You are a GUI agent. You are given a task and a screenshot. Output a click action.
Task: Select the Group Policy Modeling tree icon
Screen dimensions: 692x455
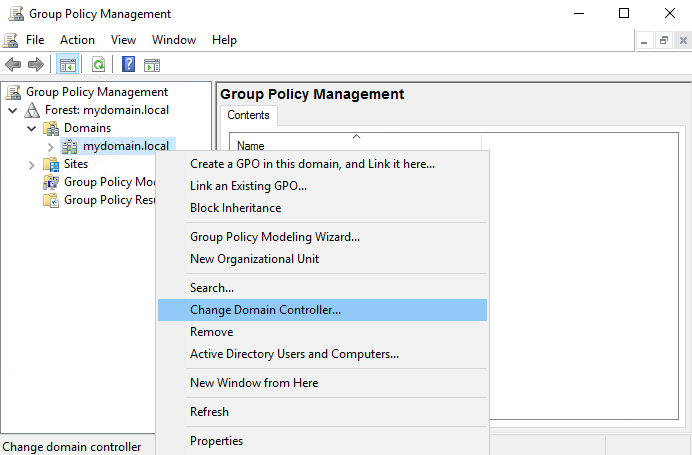tap(51, 182)
